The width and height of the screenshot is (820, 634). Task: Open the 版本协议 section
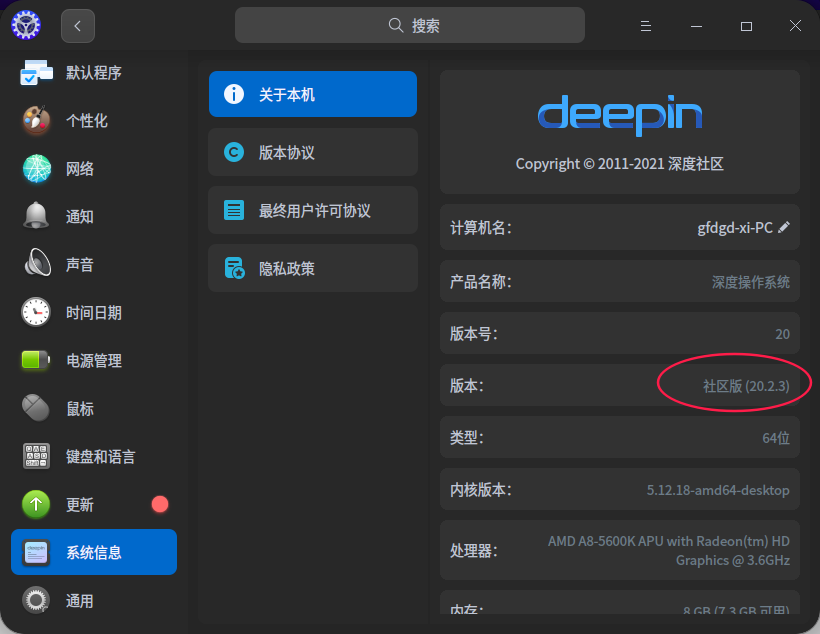coord(313,152)
